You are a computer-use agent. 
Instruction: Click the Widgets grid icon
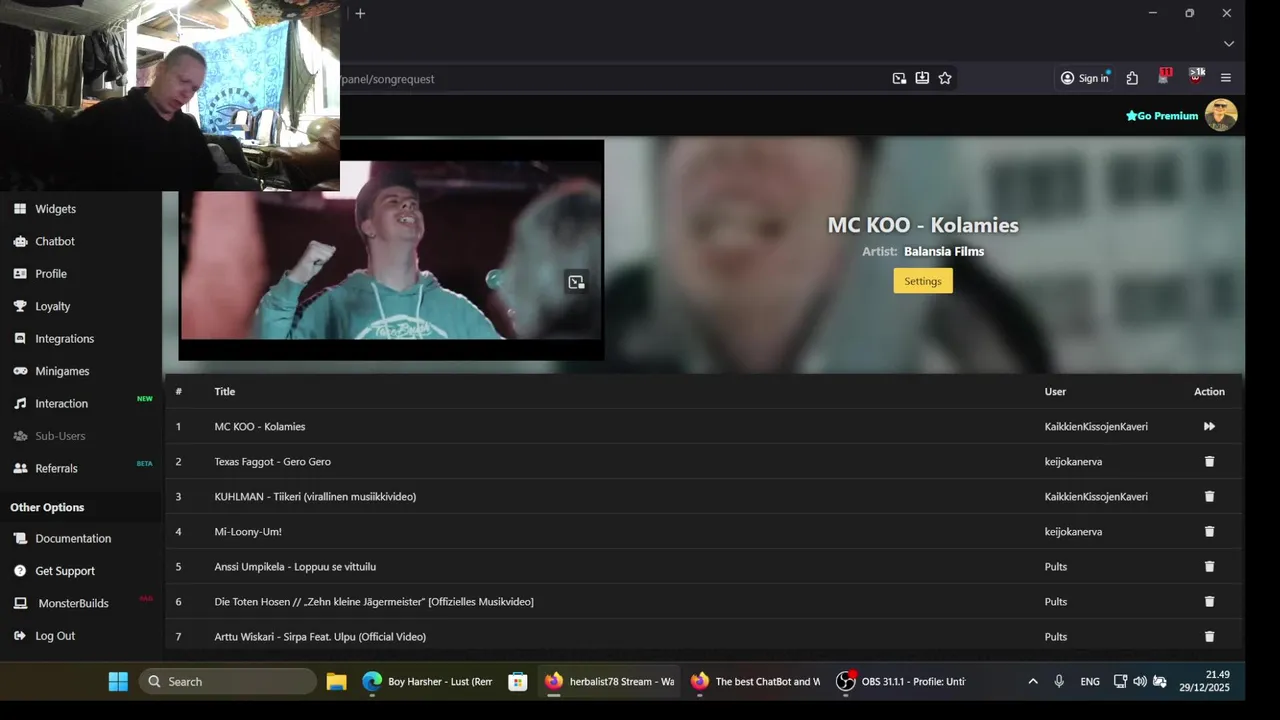pyautogui.click(x=20, y=209)
